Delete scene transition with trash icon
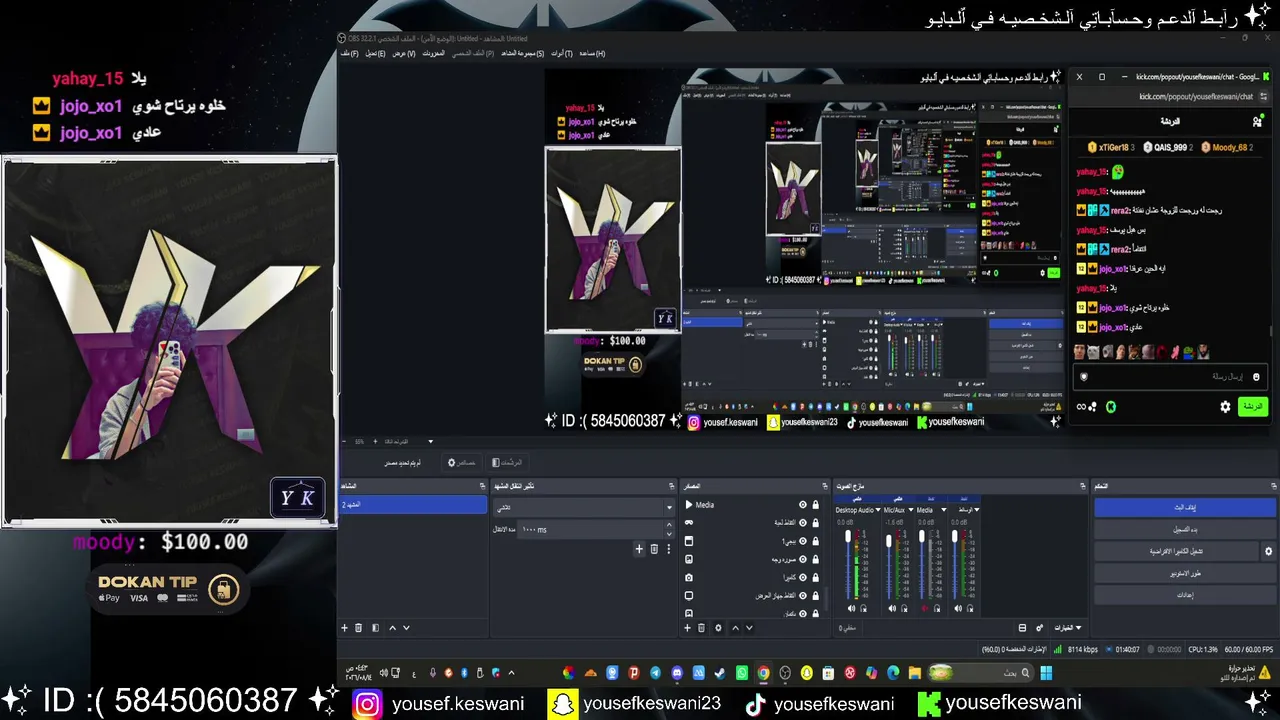 (654, 549)
